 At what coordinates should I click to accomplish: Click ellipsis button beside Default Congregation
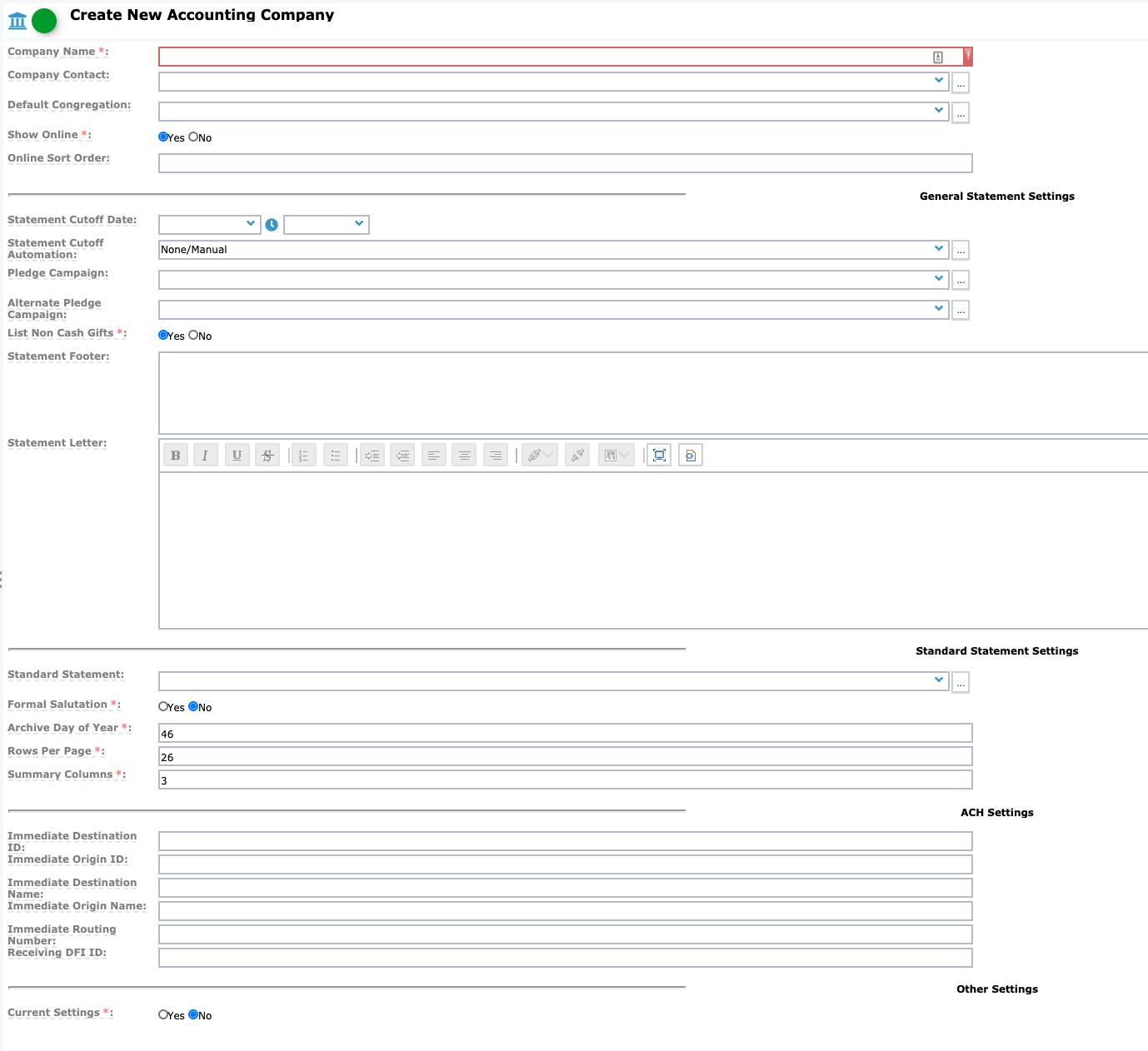pyautogui.click(x=961, y=112)
